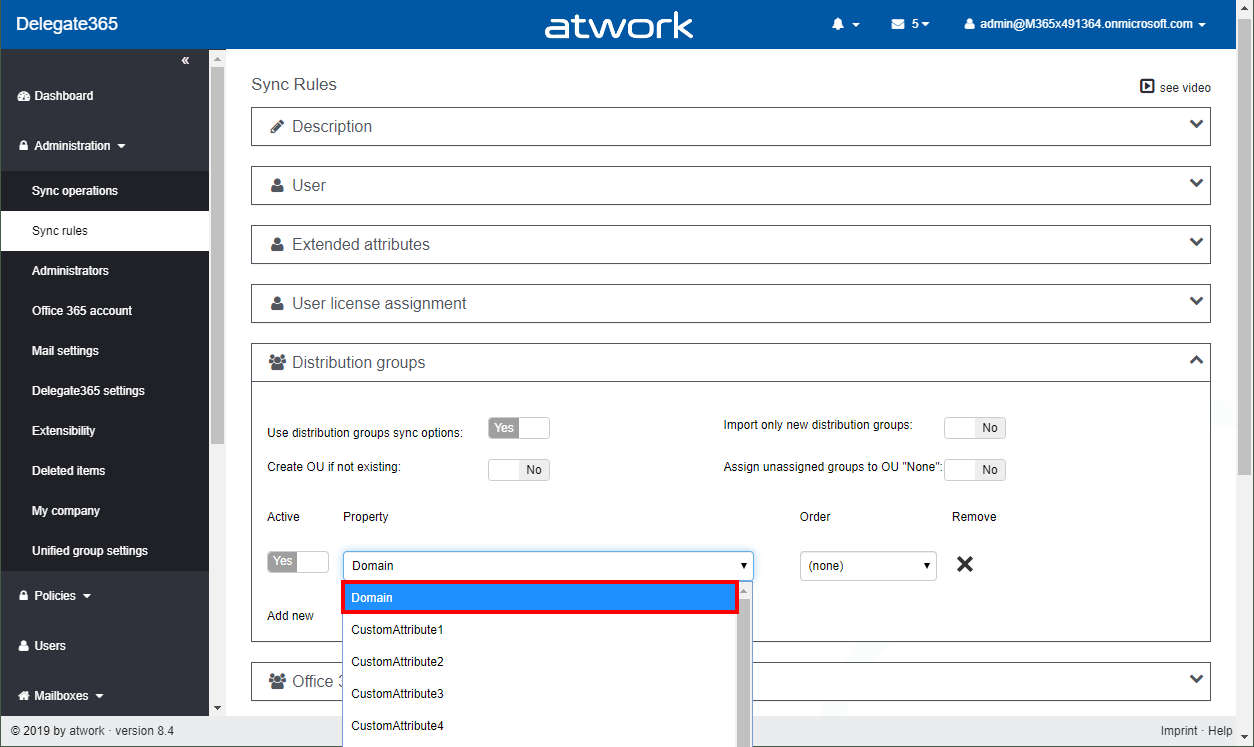Screen dimensions: 1254x747
Task: Open notifications bell menu
Action: tap(845, 24)
